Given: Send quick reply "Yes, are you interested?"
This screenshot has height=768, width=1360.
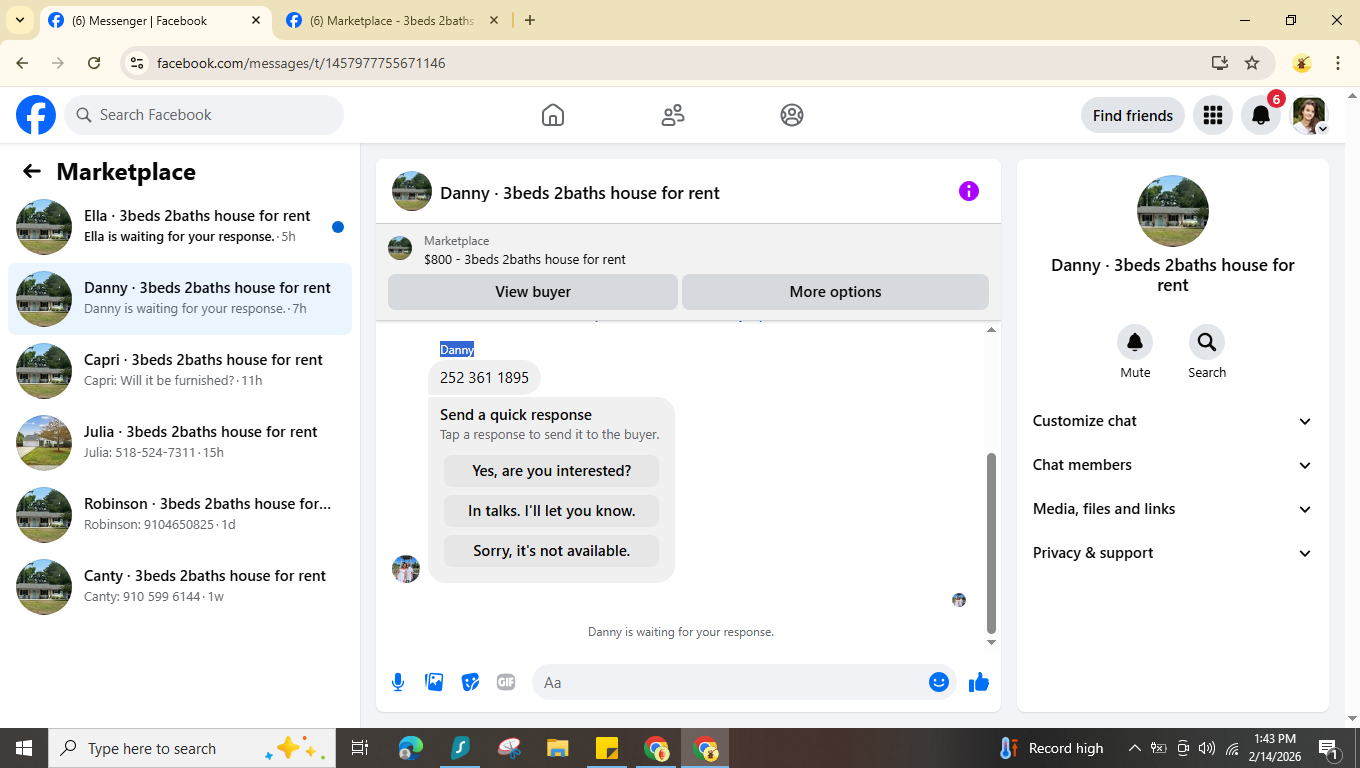Looking at the screenshot, I should coord(552,471).
